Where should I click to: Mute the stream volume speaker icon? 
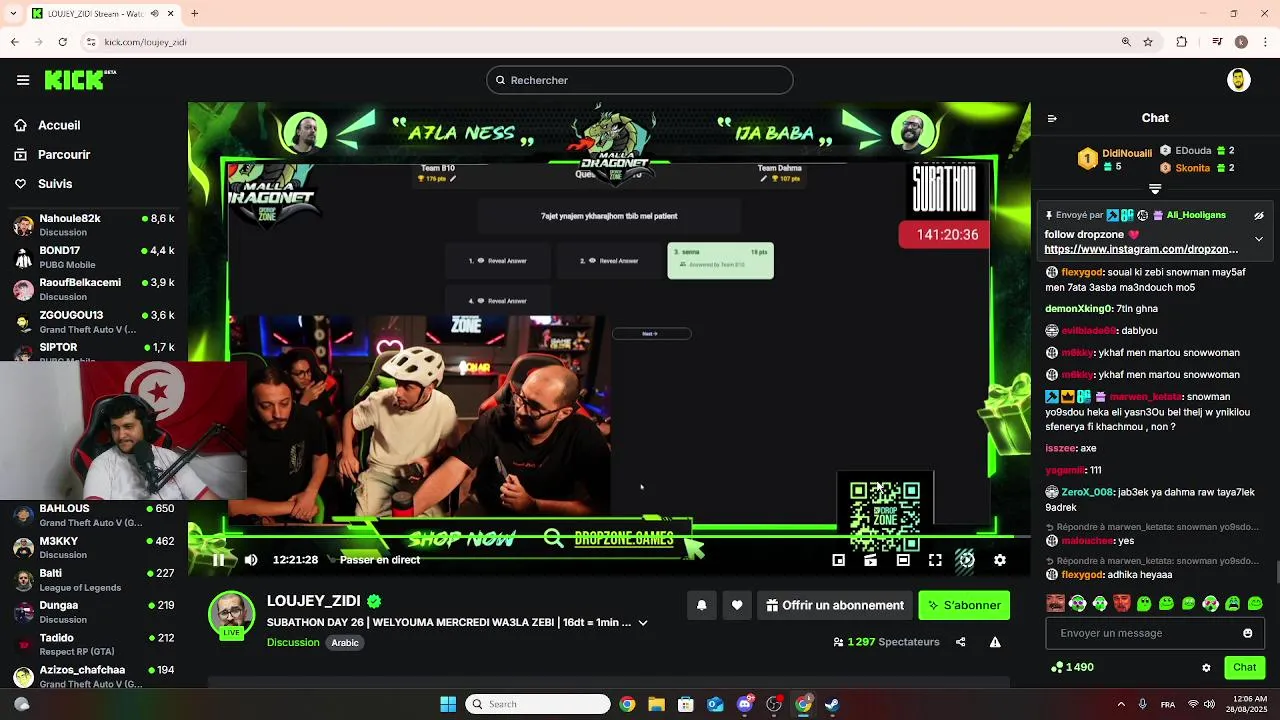pyautogui.click(x=251, y=560)
